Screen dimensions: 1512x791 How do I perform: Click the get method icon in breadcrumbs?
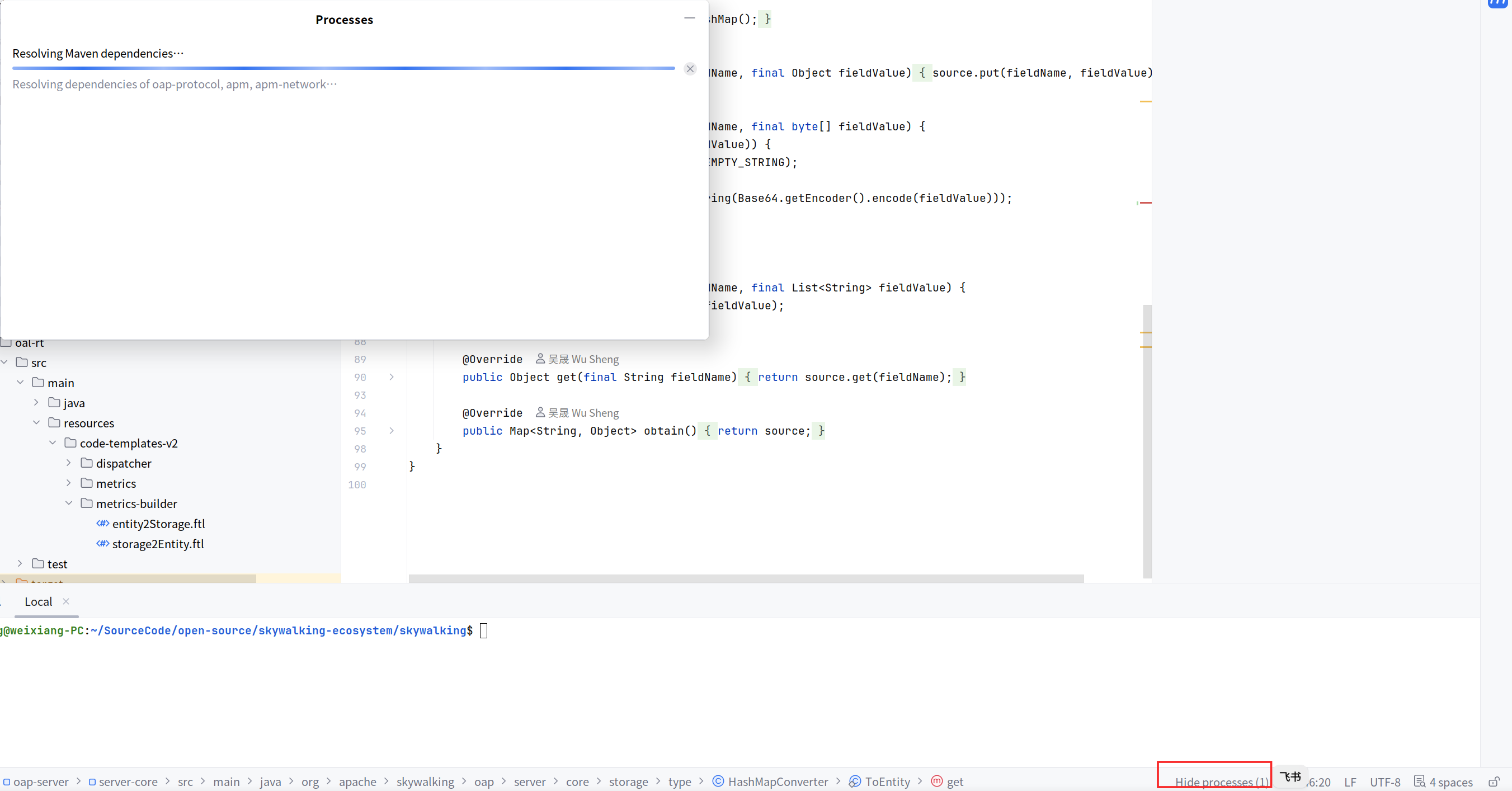tap(937, 781)
